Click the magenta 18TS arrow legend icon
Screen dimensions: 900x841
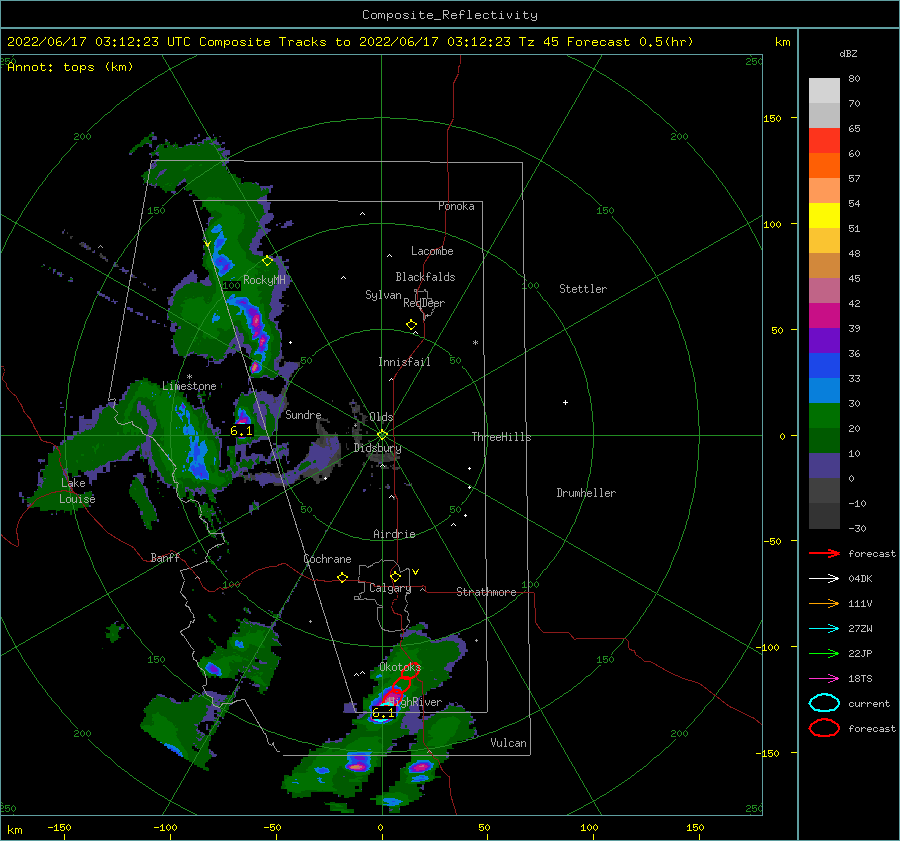(x=824, y=679)
